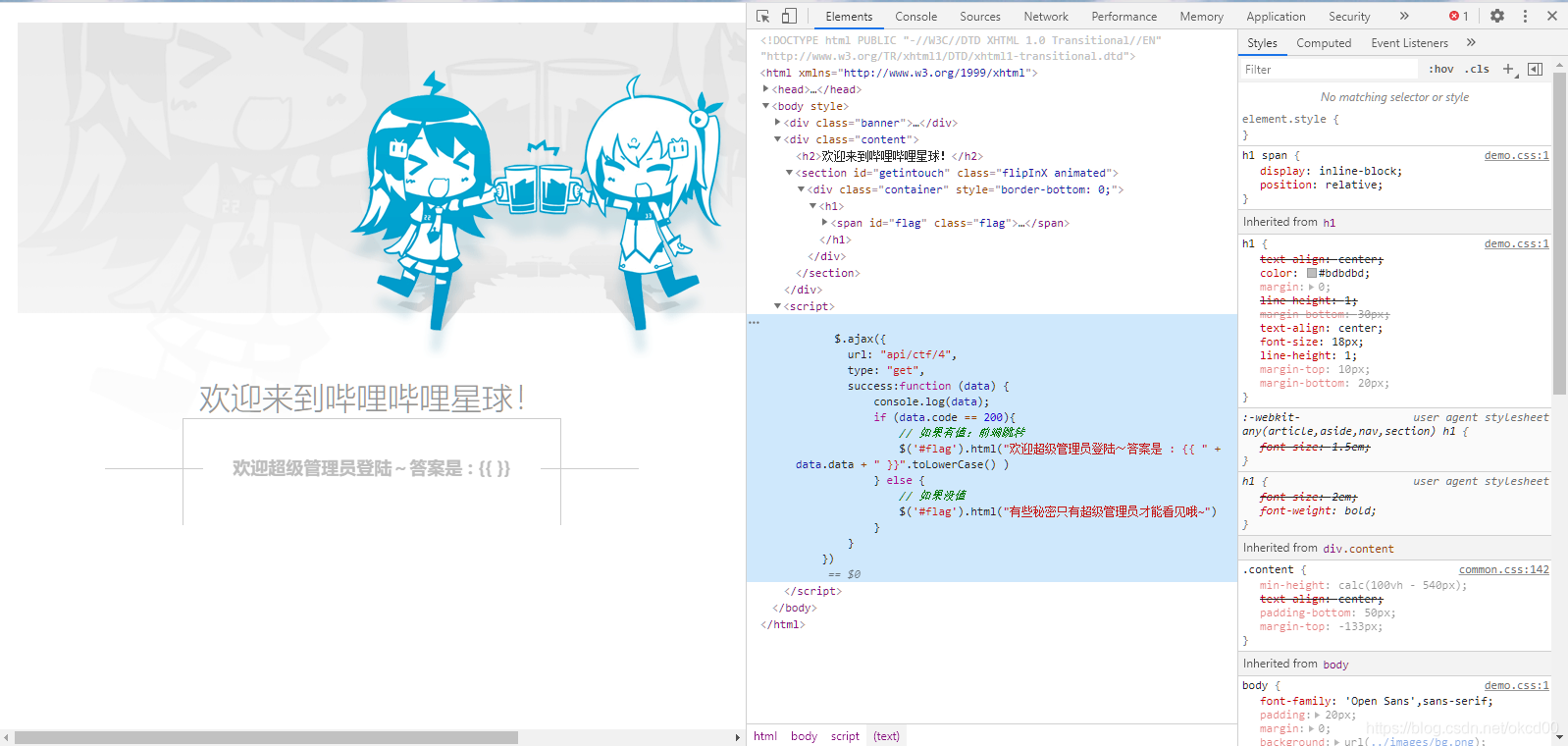Viewport: 1568px width, 746px height.
Task: Toggle the :hov element state button
Action: pyautogui.click(x=1440, y=69)
